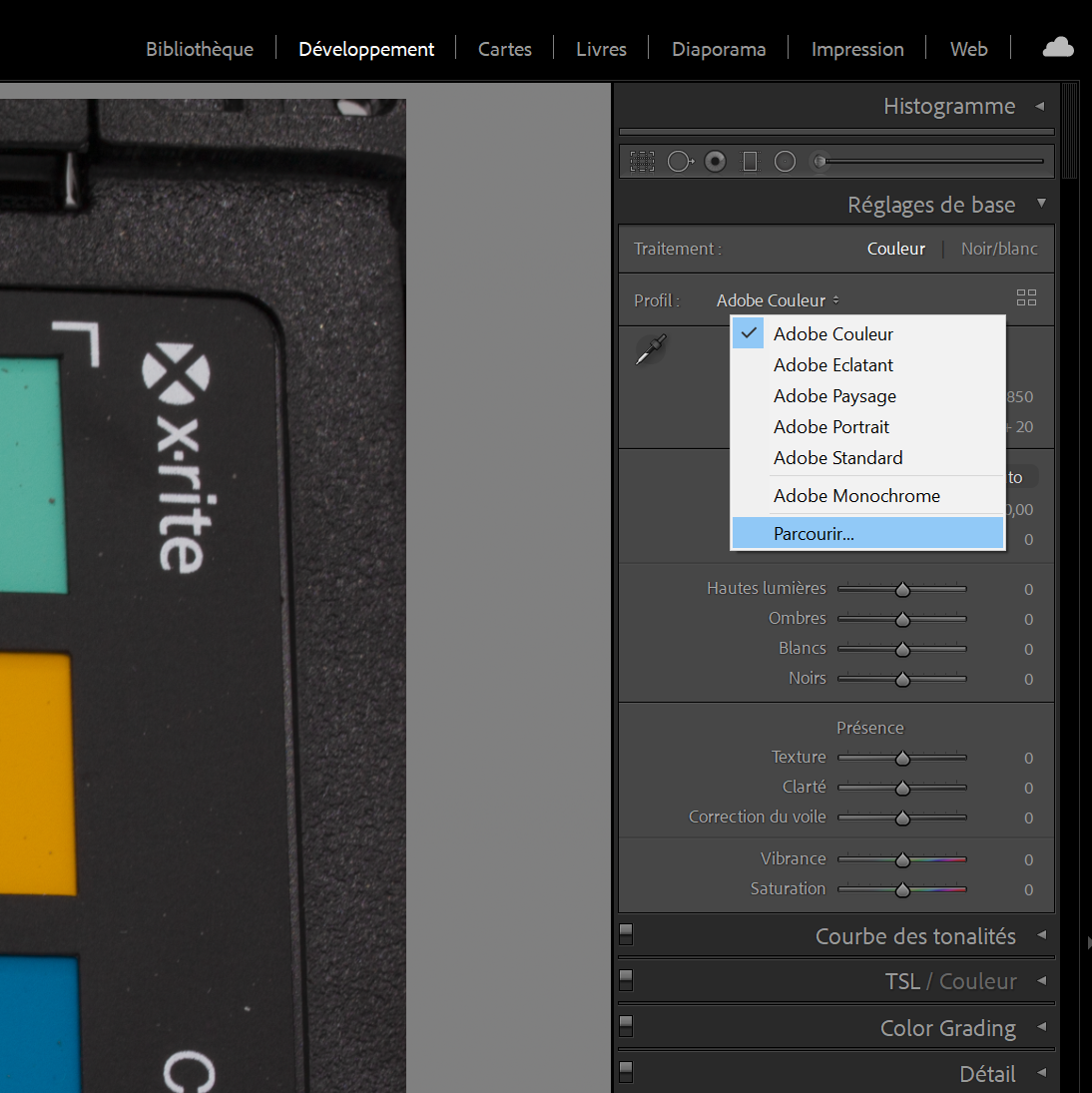Select the radial filter tool icon

pyautogui.click(x=785, y=162)
